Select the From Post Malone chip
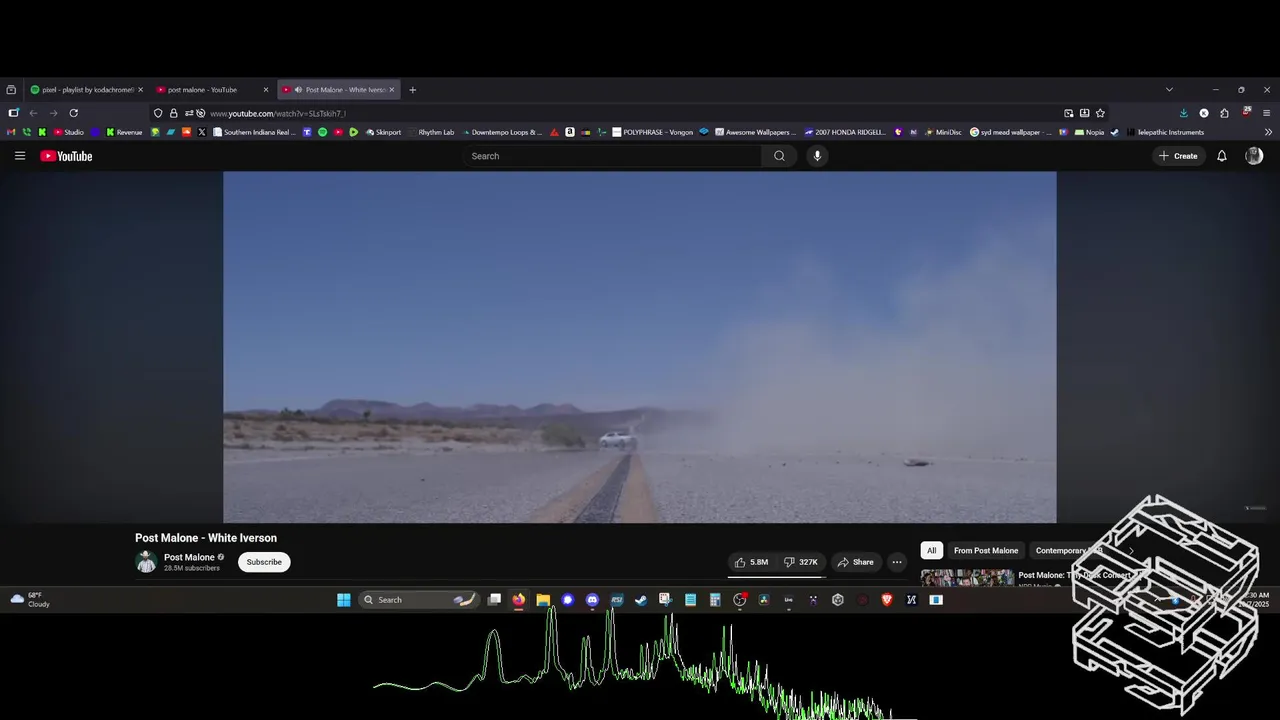 [x=986, y=550]
